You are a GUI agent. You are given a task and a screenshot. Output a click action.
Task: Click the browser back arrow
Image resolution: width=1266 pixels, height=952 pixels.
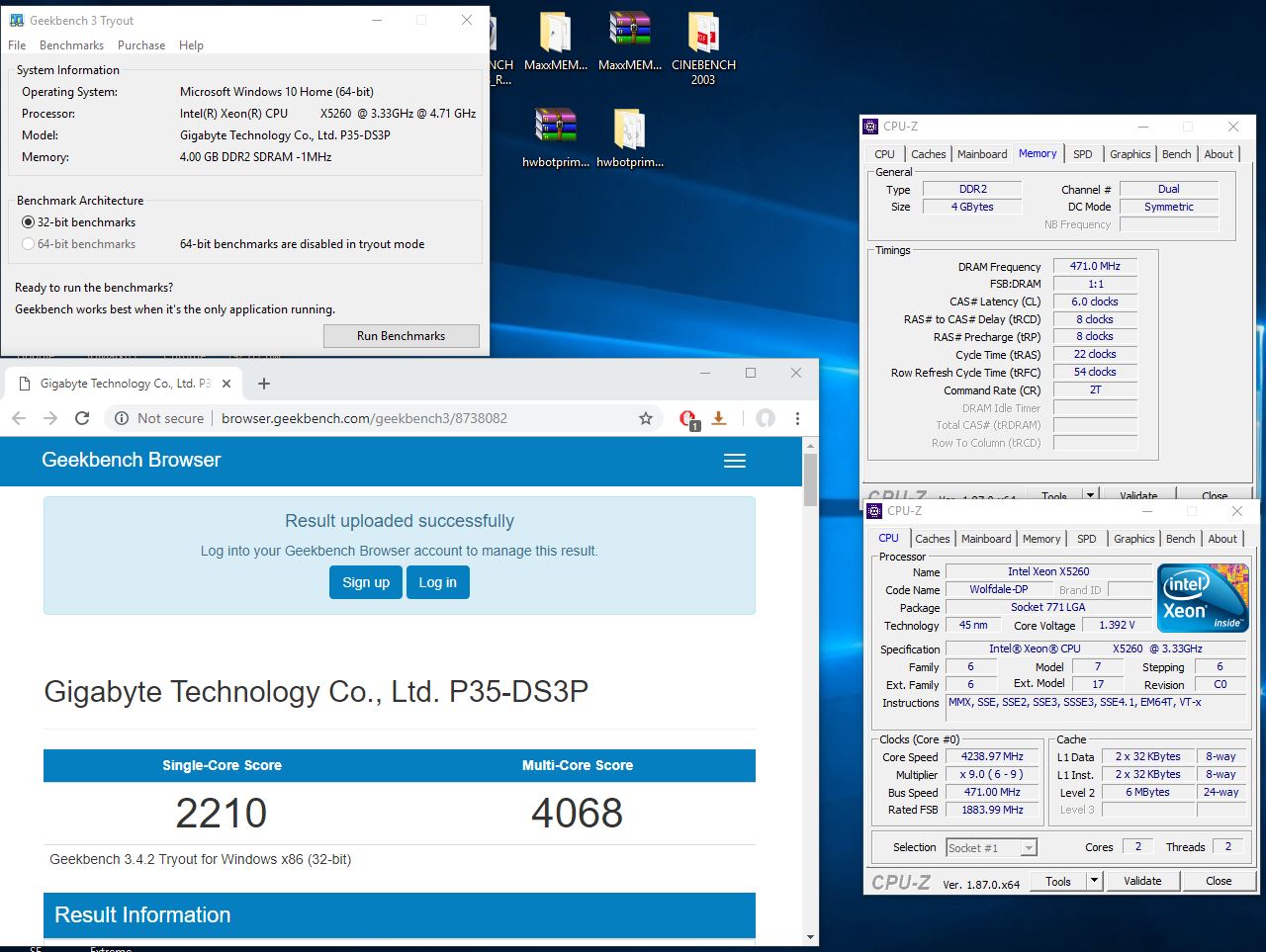pos(19,418)
